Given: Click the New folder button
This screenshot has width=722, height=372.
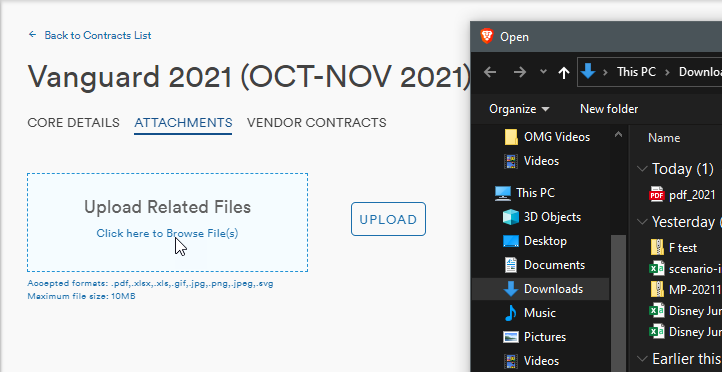Looking at the screenshot, I should (609, 109).
